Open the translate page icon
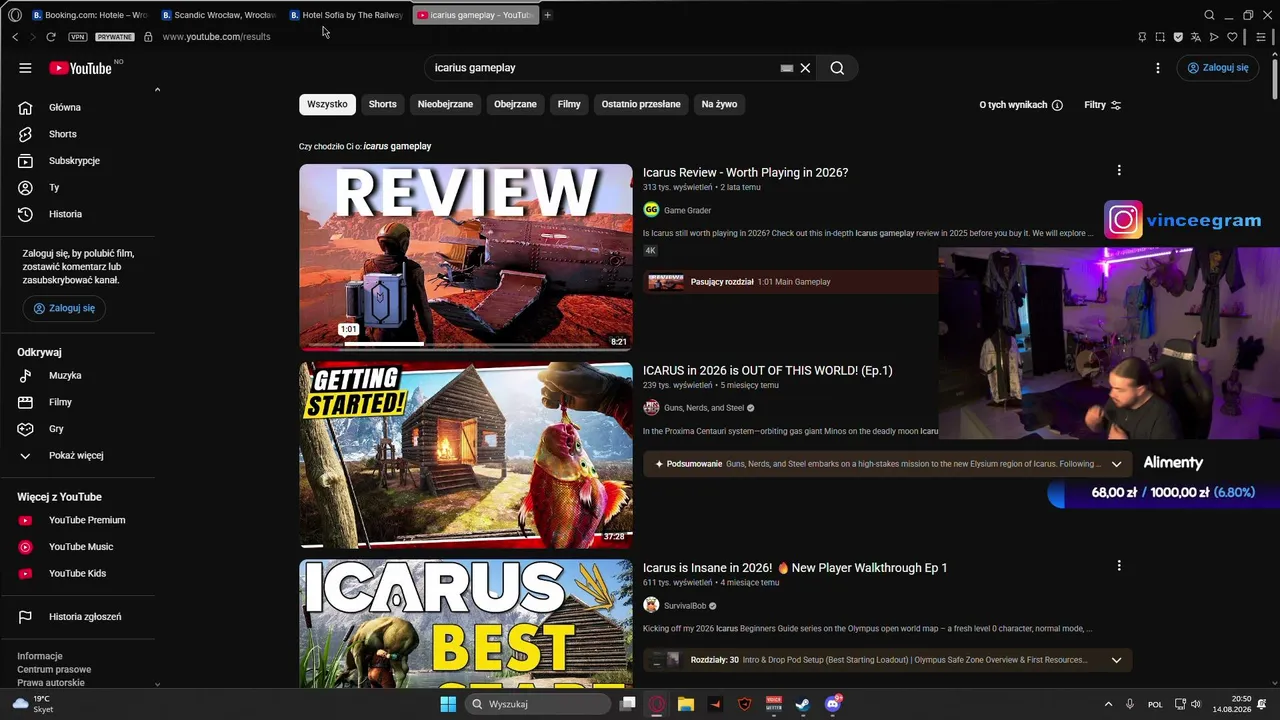 pos(1196,37)
